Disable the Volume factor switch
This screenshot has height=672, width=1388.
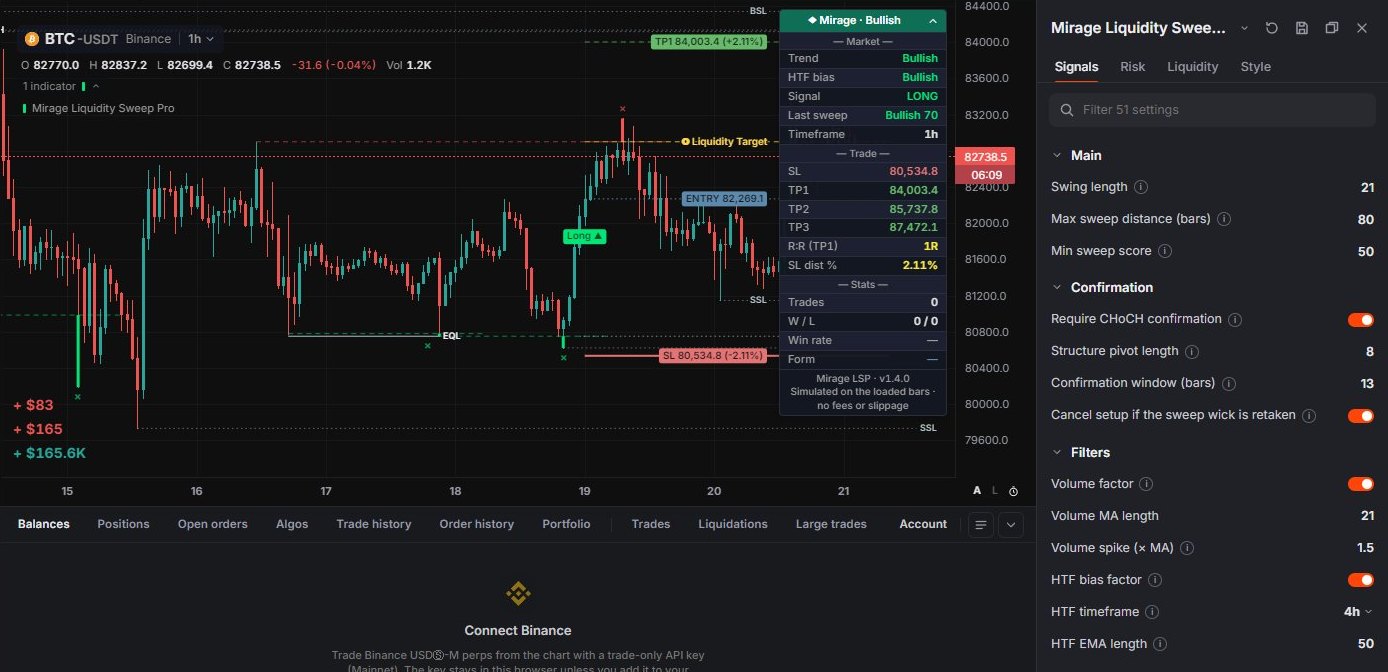pos(1360,484)
